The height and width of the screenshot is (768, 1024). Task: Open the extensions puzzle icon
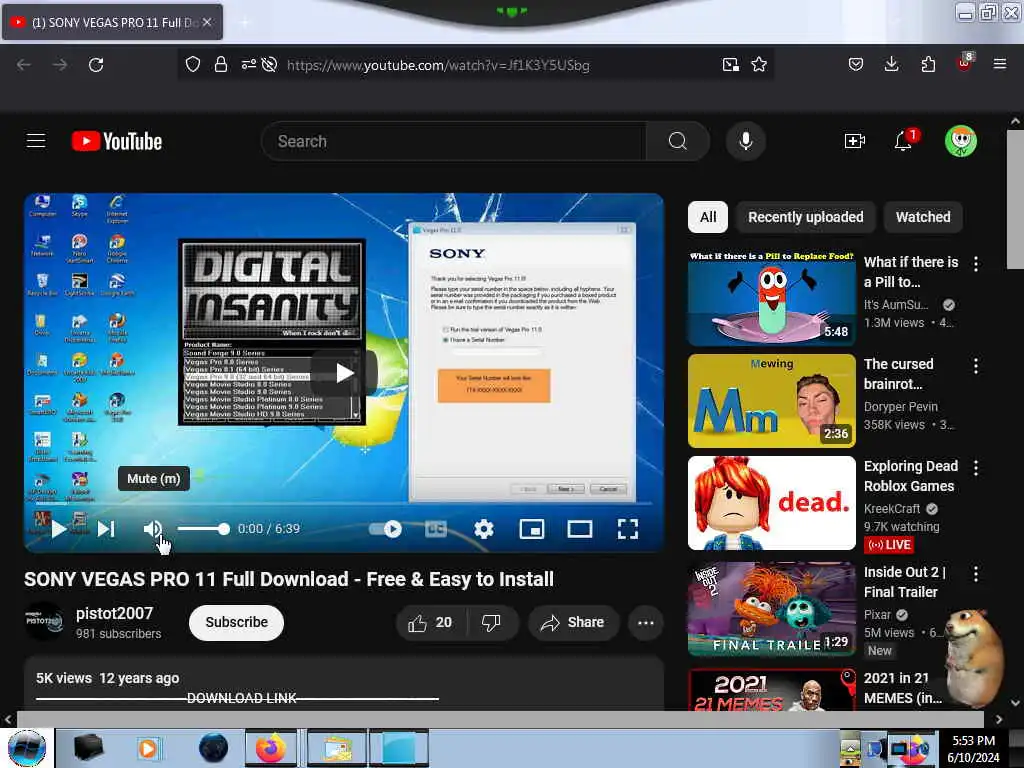click(928, 65)
